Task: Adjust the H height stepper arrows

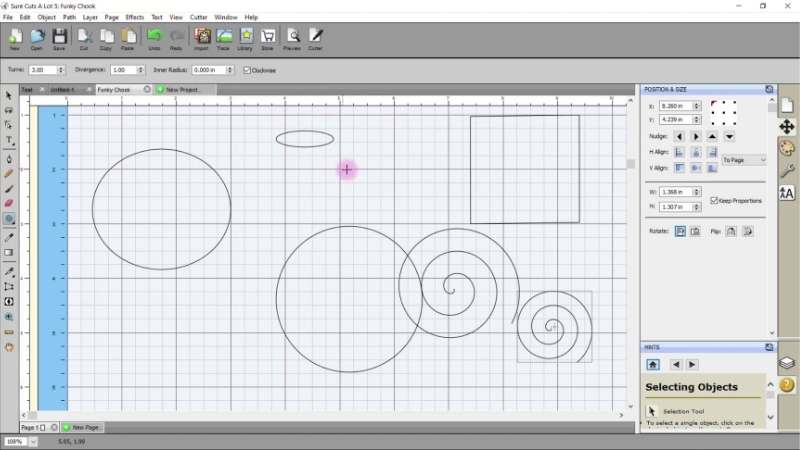Action: (x=696, y=207)
